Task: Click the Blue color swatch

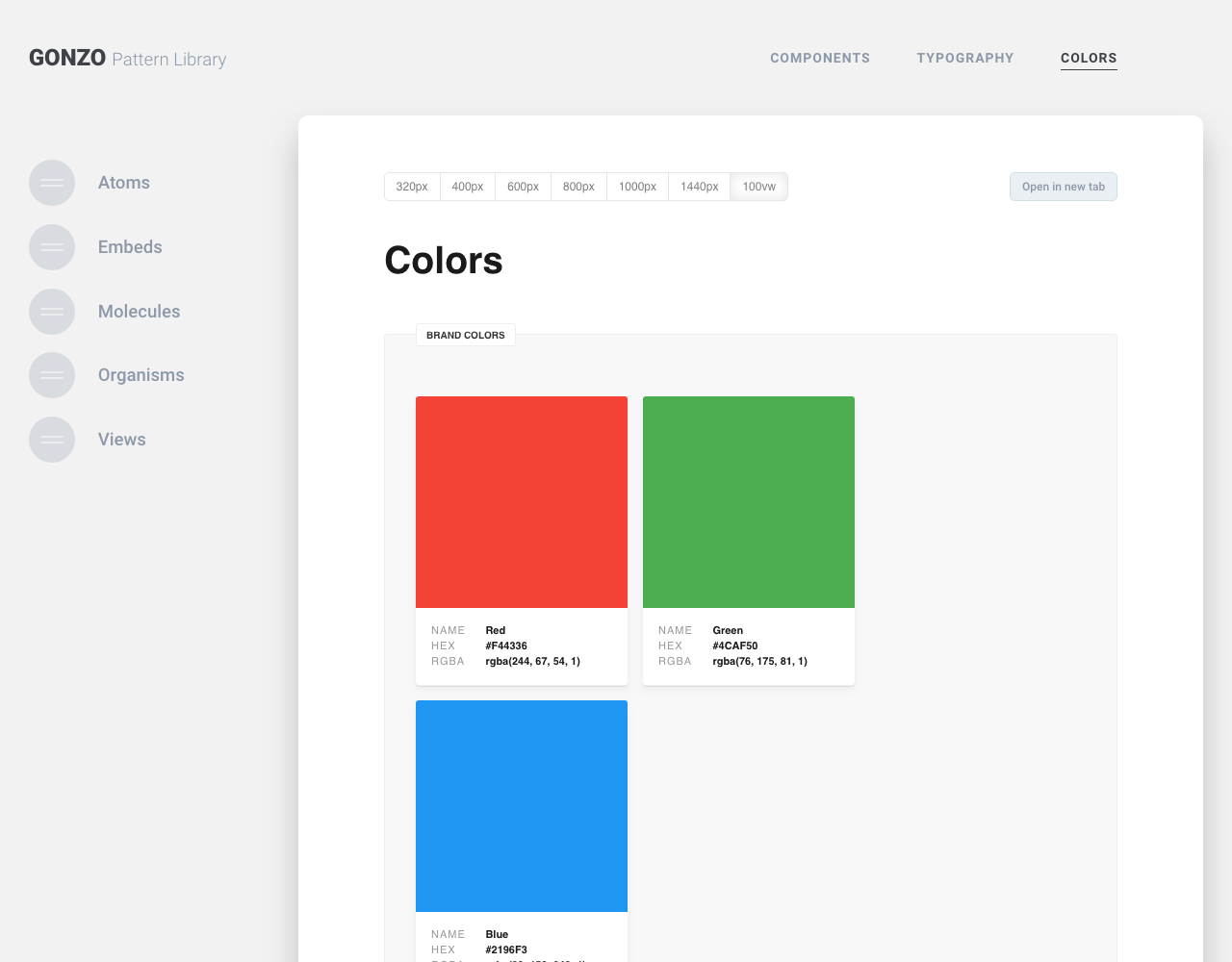Action: point(522,806)
